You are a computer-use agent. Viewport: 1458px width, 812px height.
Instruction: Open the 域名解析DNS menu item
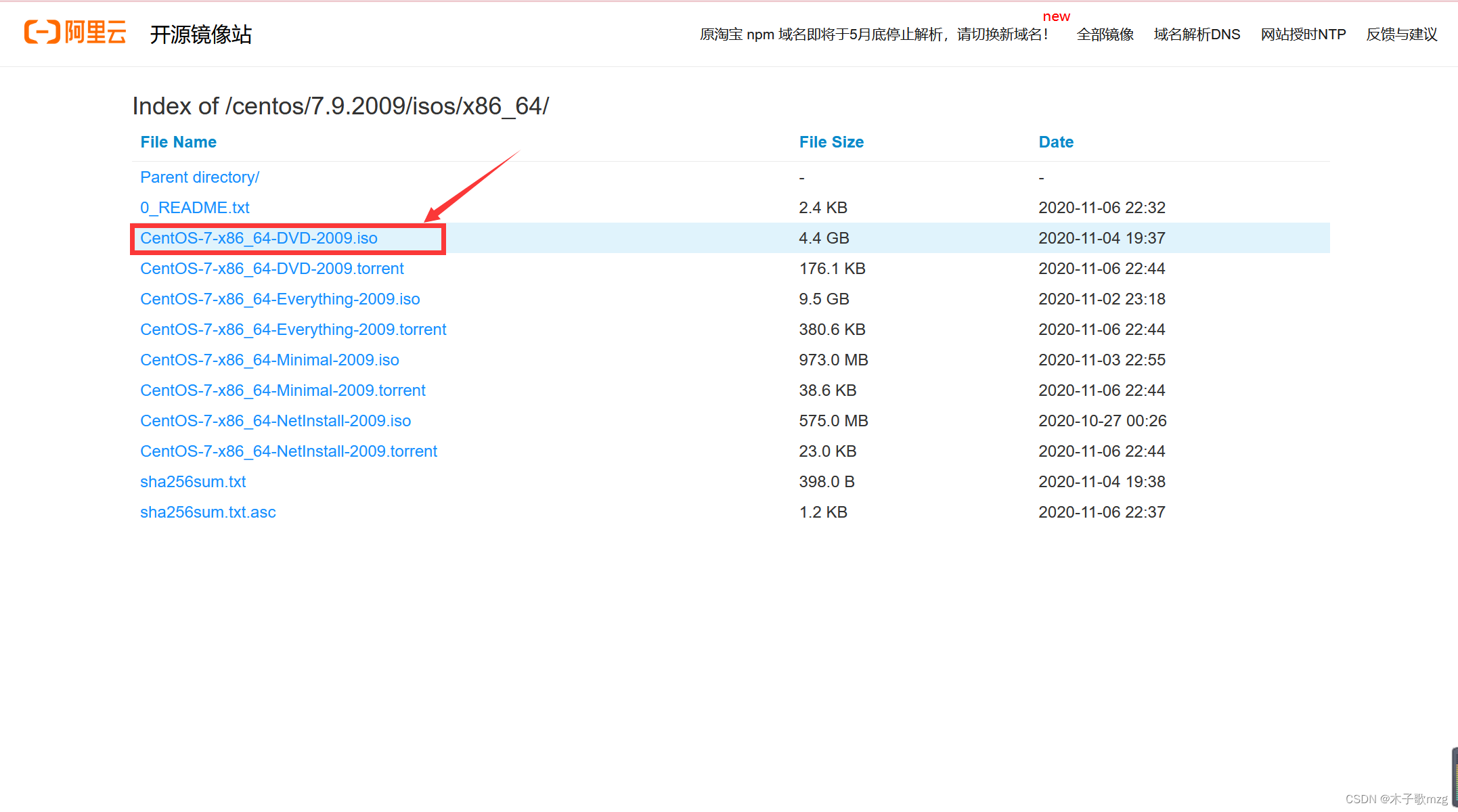(1197, 35)
